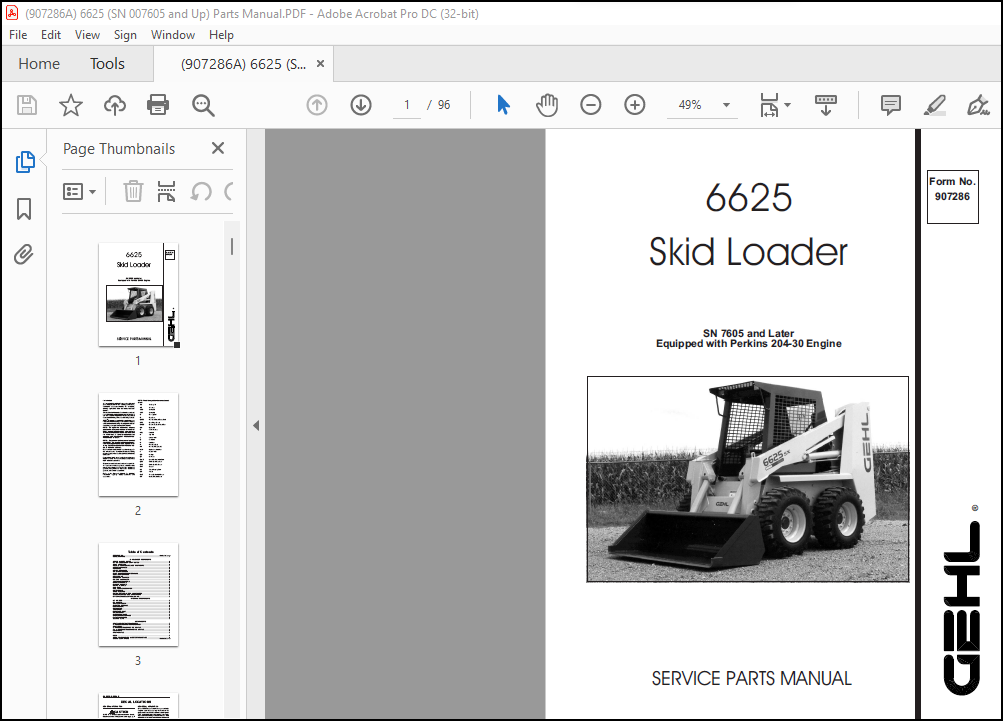
Task: Open the Attachments paperclip panel
Action: tap(24, 254)
